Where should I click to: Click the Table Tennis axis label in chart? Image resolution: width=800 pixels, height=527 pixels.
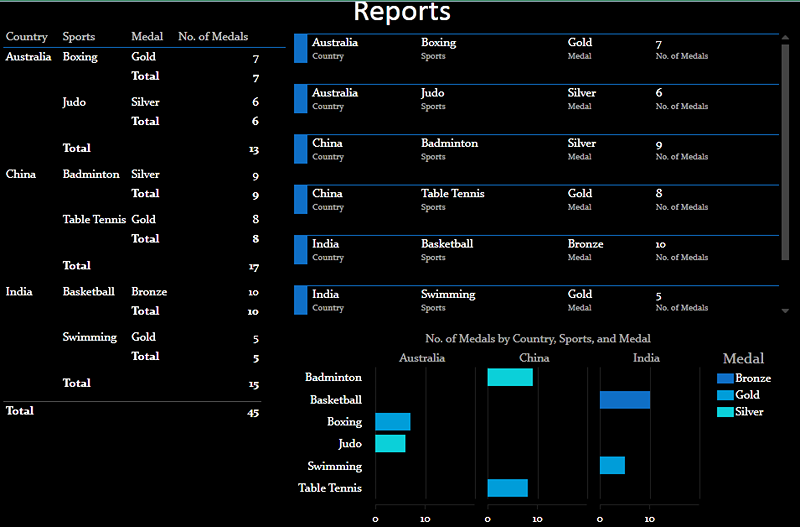click(330, 488)
